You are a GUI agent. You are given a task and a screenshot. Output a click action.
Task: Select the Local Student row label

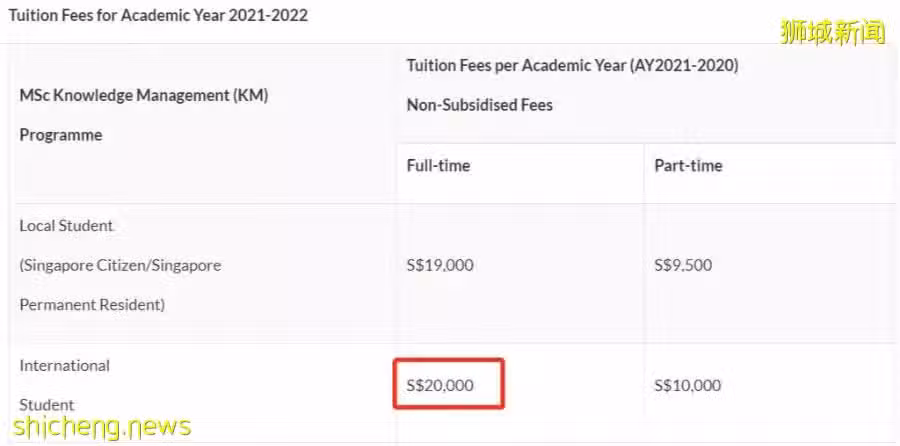click(x=67, y=226)
